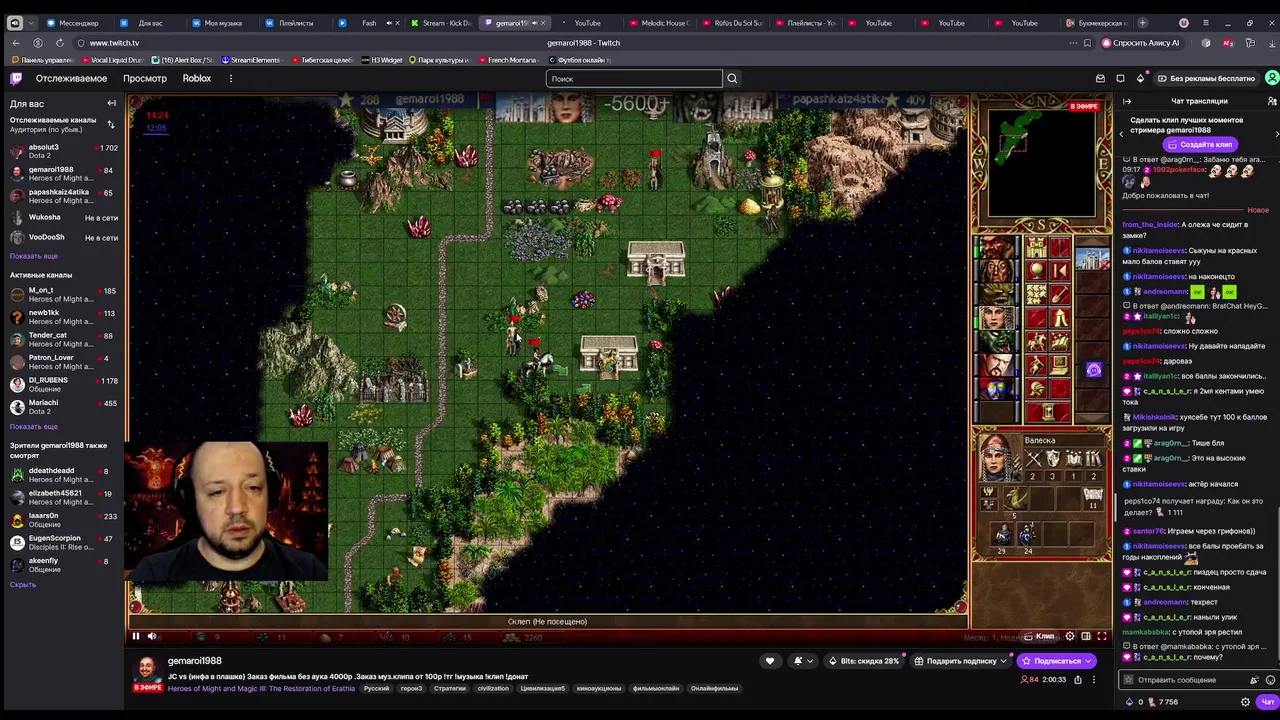The height and width of the screenshot is (720, 1280).
Task: Open chat settings gear icon
Action: [x=1246, y=702]
